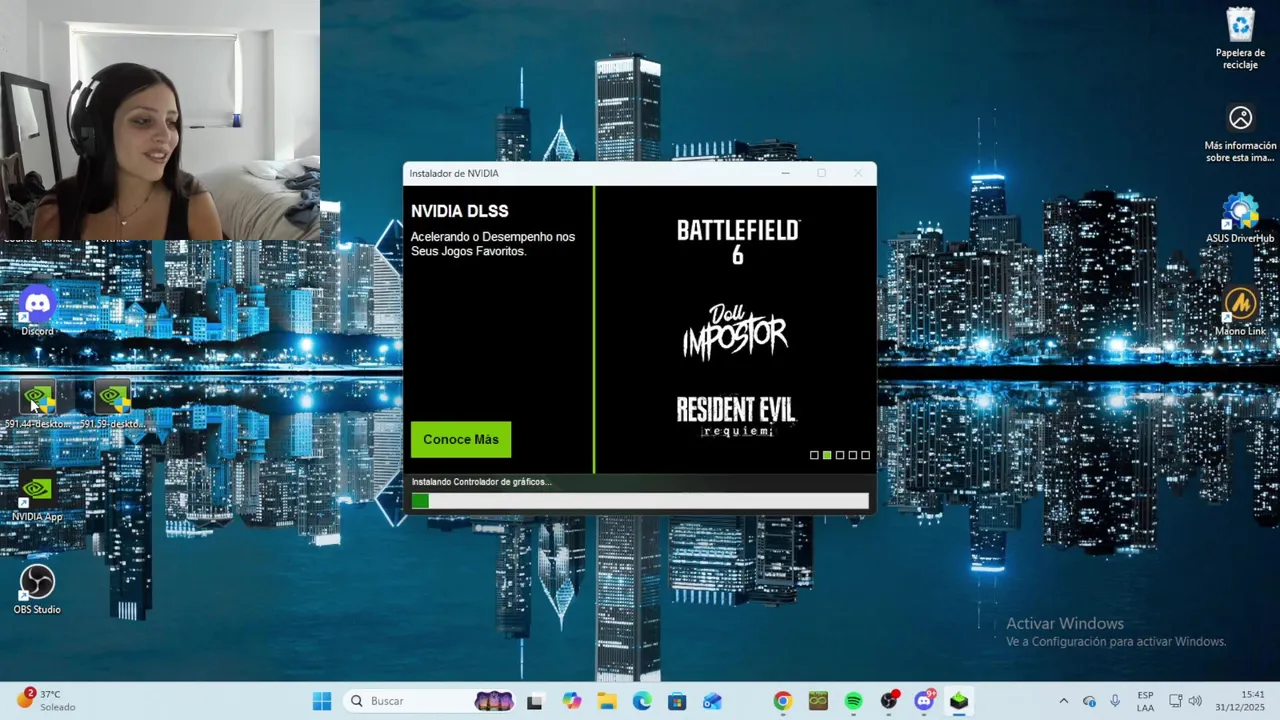This screenshot has height=720, width=1280.
Task: Select the Discord desktop shortcut
Action: tap(37, 311)
